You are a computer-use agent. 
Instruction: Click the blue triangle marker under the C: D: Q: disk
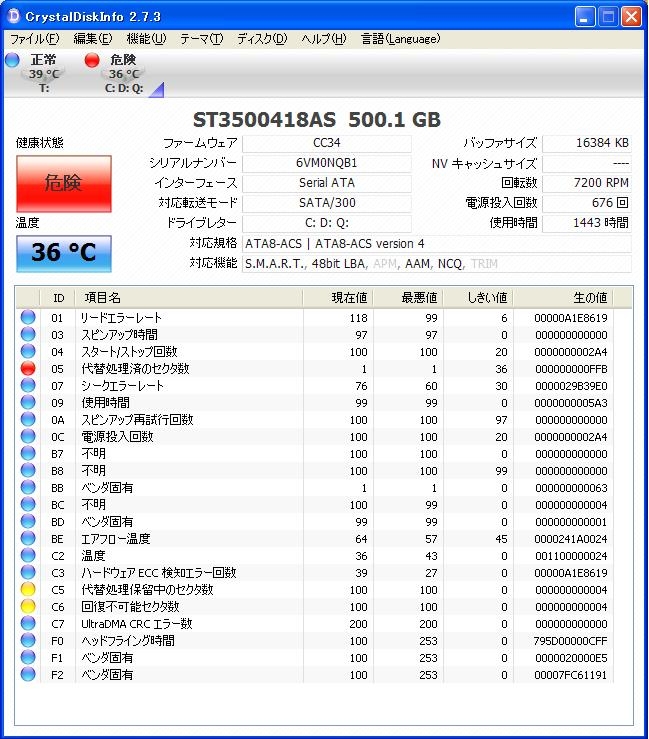click(157, 90)
